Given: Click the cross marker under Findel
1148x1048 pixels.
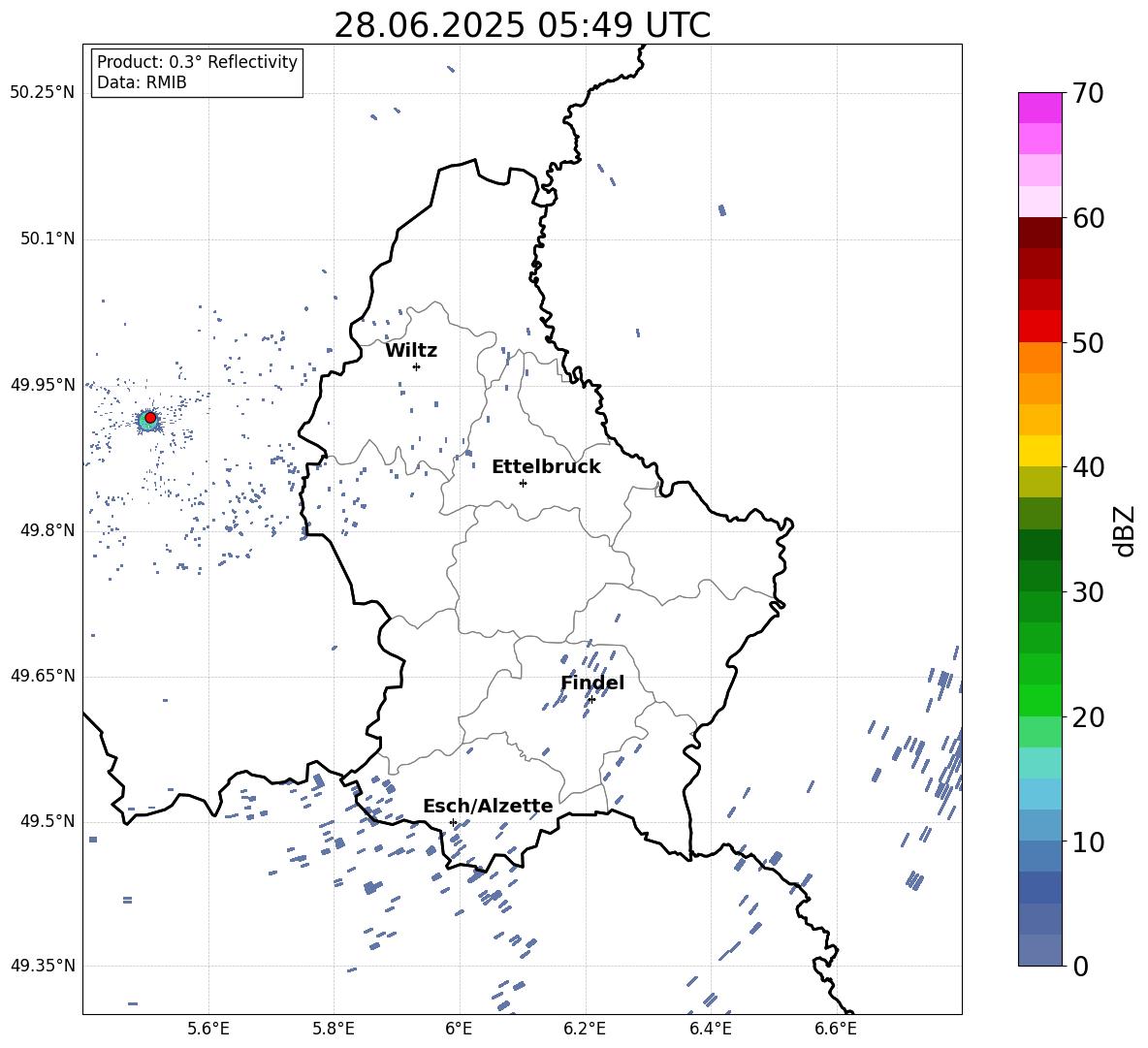Looking at the screenshot, I should click(x=591, y=700).
